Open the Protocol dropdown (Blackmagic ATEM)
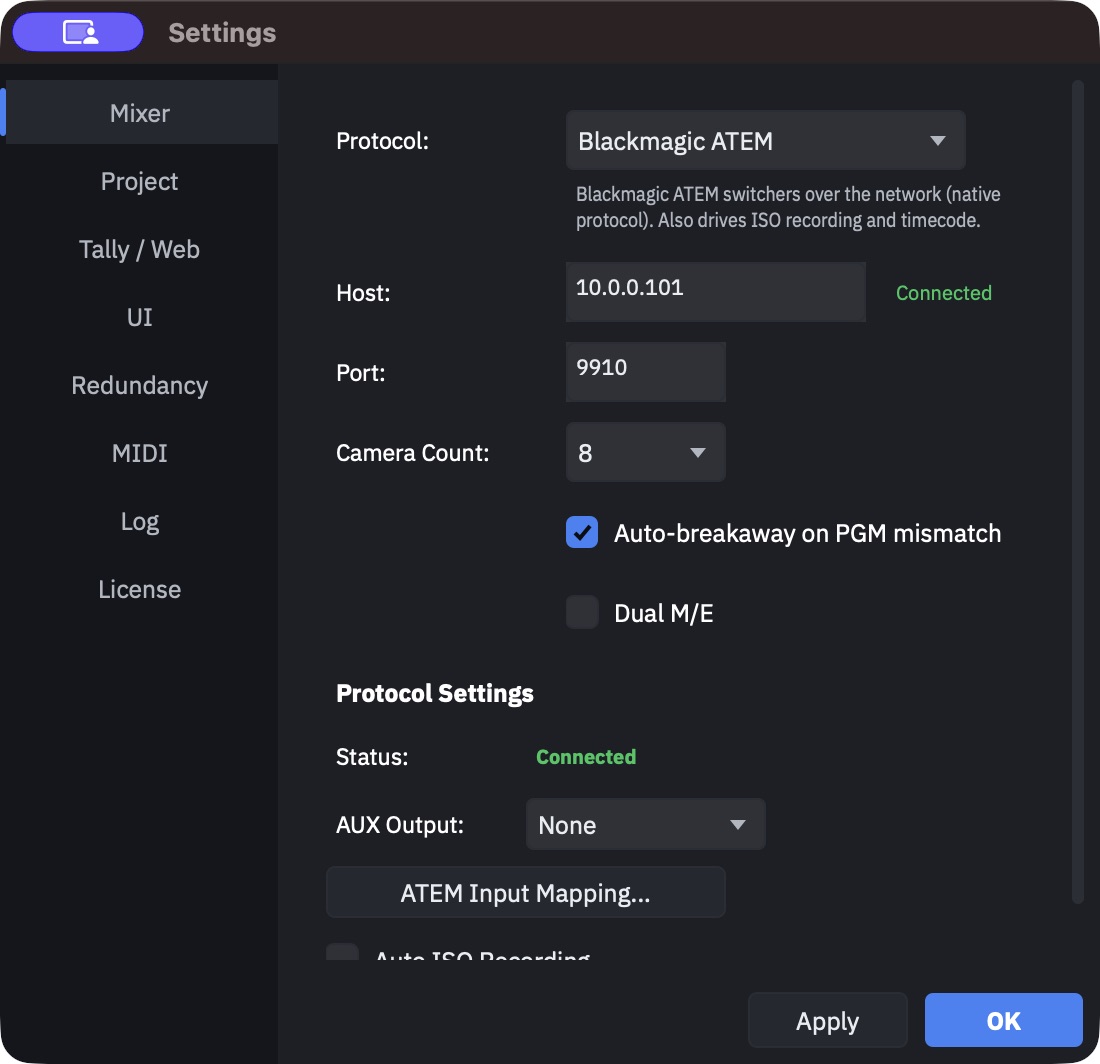The image size is (1100, 1064). click(765, 140)
